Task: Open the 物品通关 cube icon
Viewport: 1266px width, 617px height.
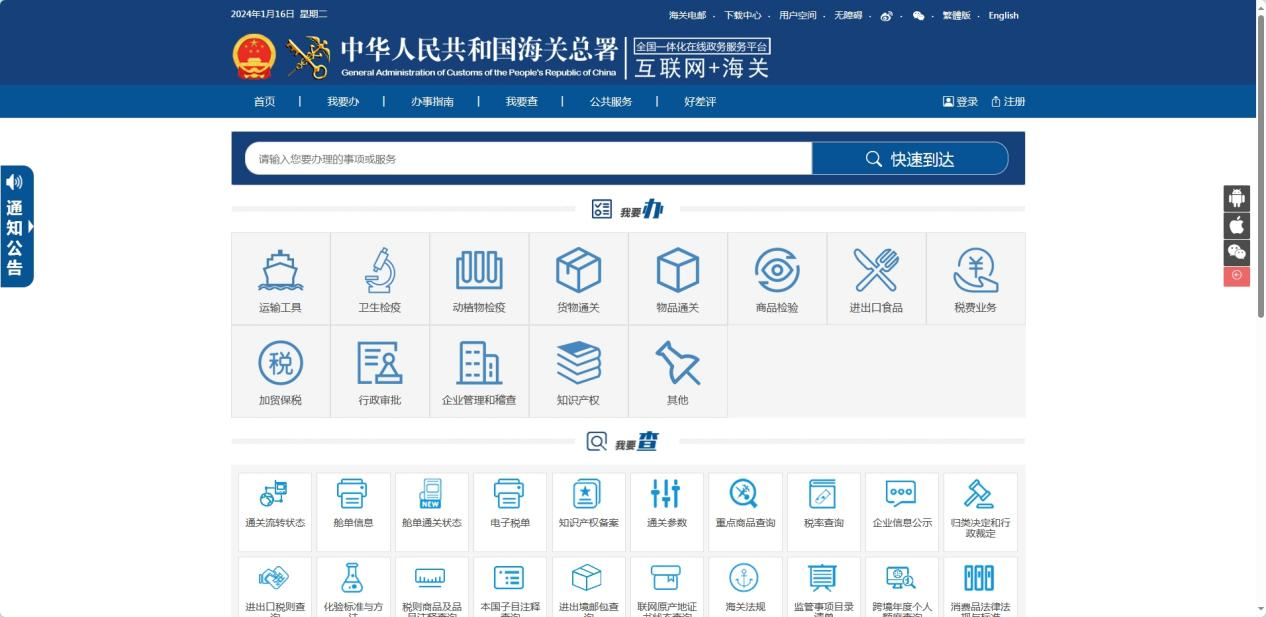Action: [x=677, y=270]
